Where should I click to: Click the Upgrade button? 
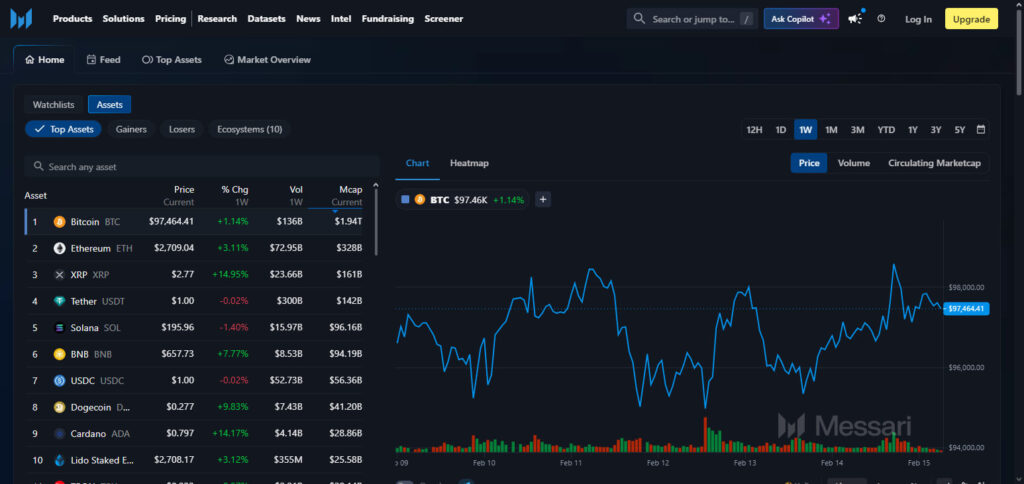(971, 19)
